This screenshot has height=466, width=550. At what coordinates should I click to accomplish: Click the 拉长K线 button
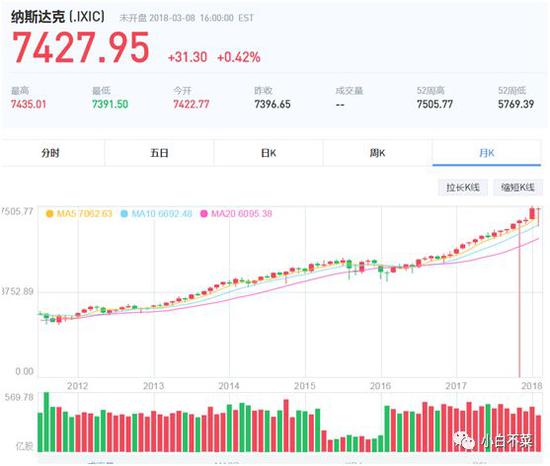tap(463, 187)
